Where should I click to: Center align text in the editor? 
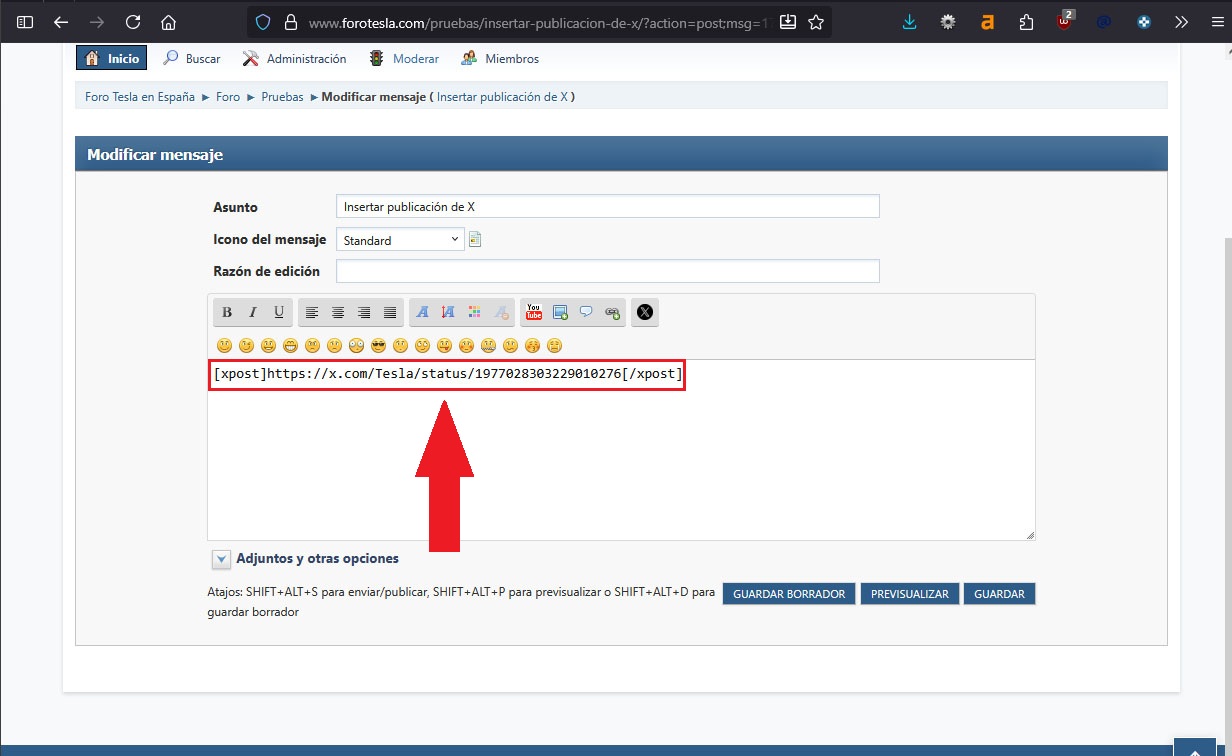(338, 312)
